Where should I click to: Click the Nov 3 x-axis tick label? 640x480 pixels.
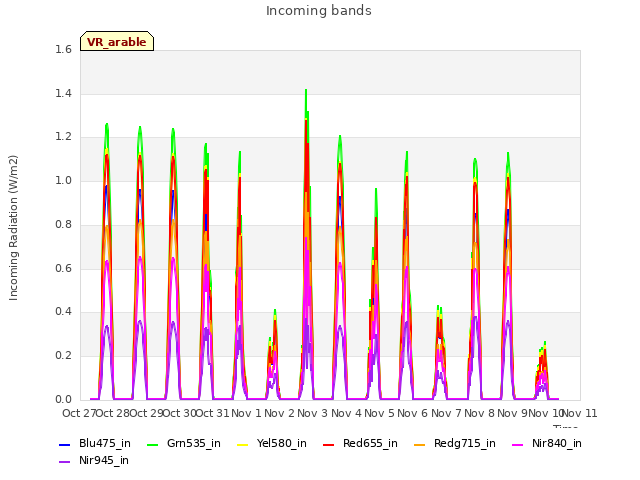point(313,413)
